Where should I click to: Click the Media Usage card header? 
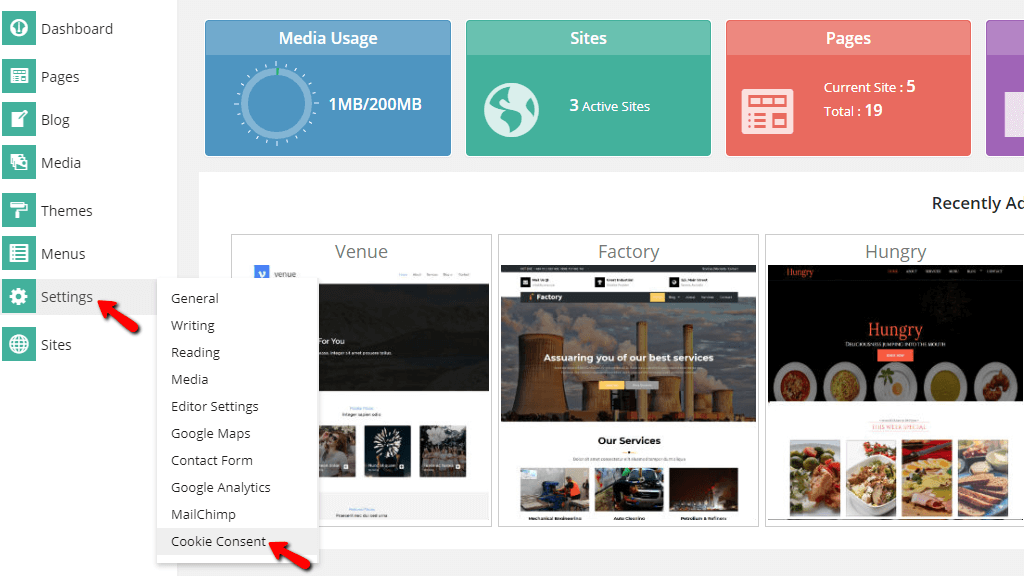point(328,38)
